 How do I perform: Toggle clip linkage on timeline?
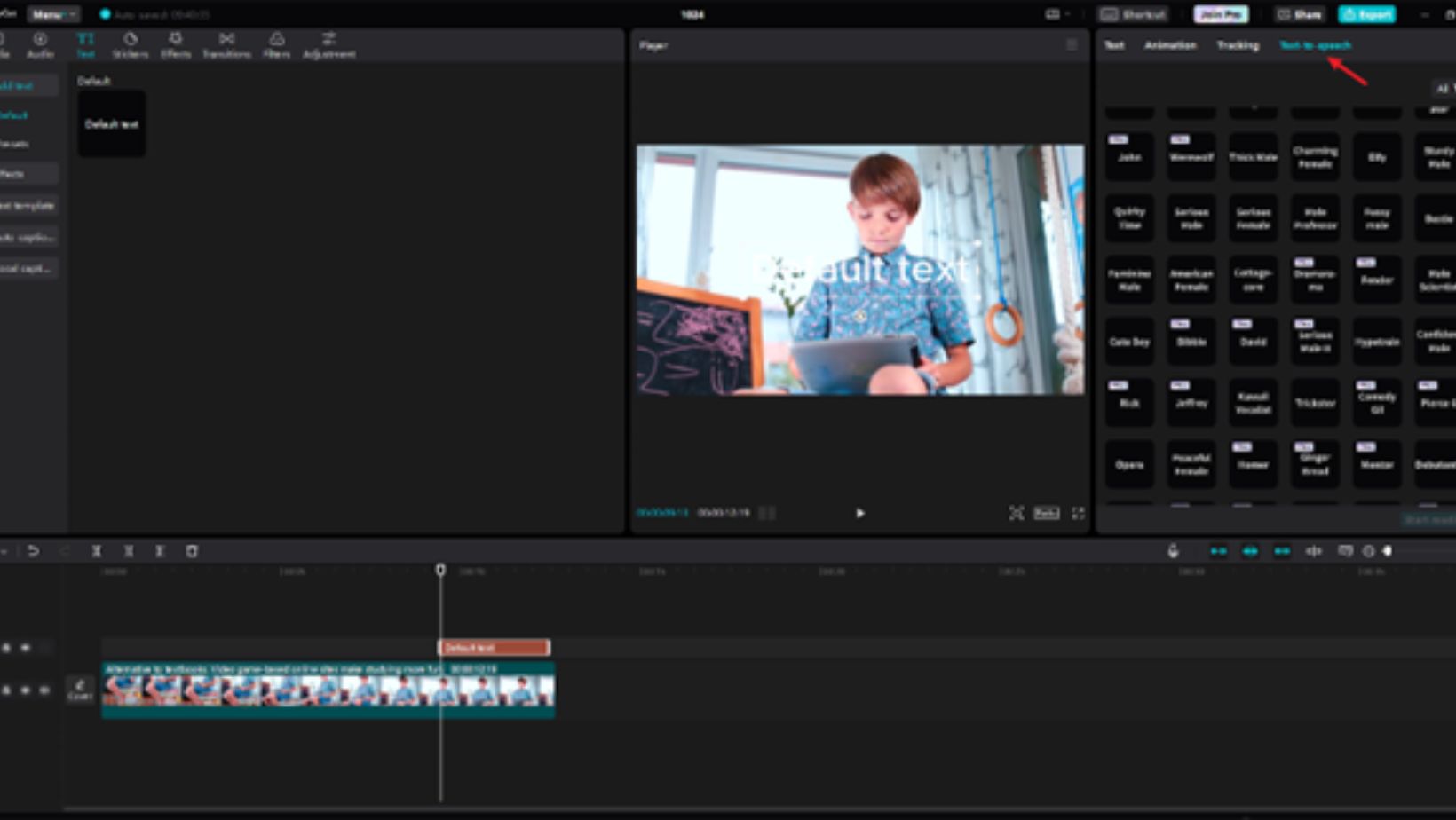pyautogui.click(x=1282, y=551)
